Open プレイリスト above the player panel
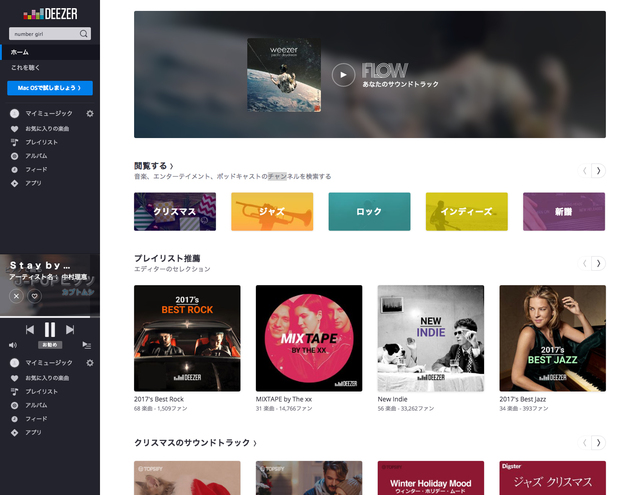 (42, 142)
